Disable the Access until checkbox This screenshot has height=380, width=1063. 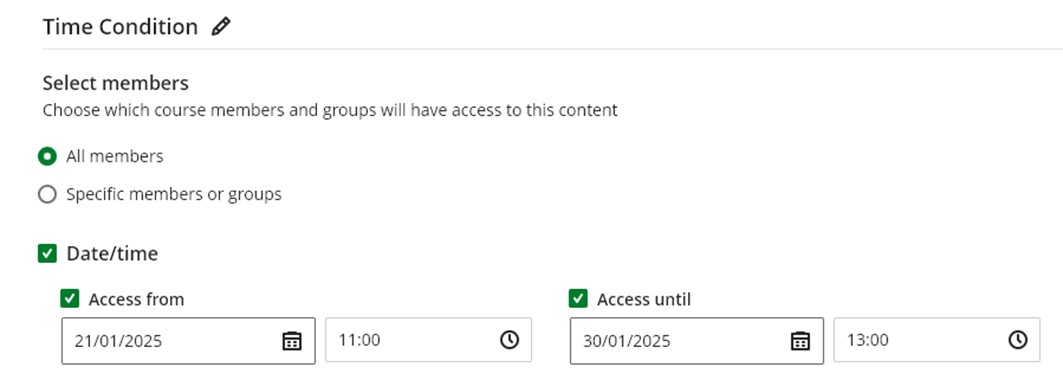[578, 299]
